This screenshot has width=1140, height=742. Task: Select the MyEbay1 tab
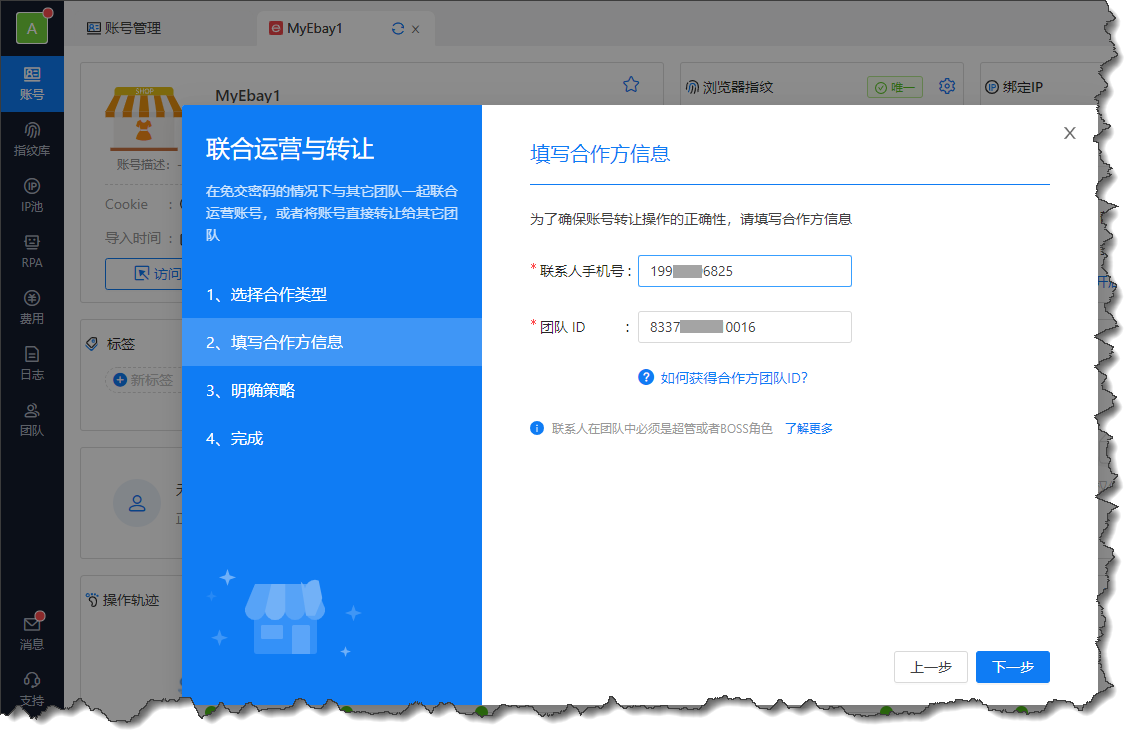coord(314,29)
